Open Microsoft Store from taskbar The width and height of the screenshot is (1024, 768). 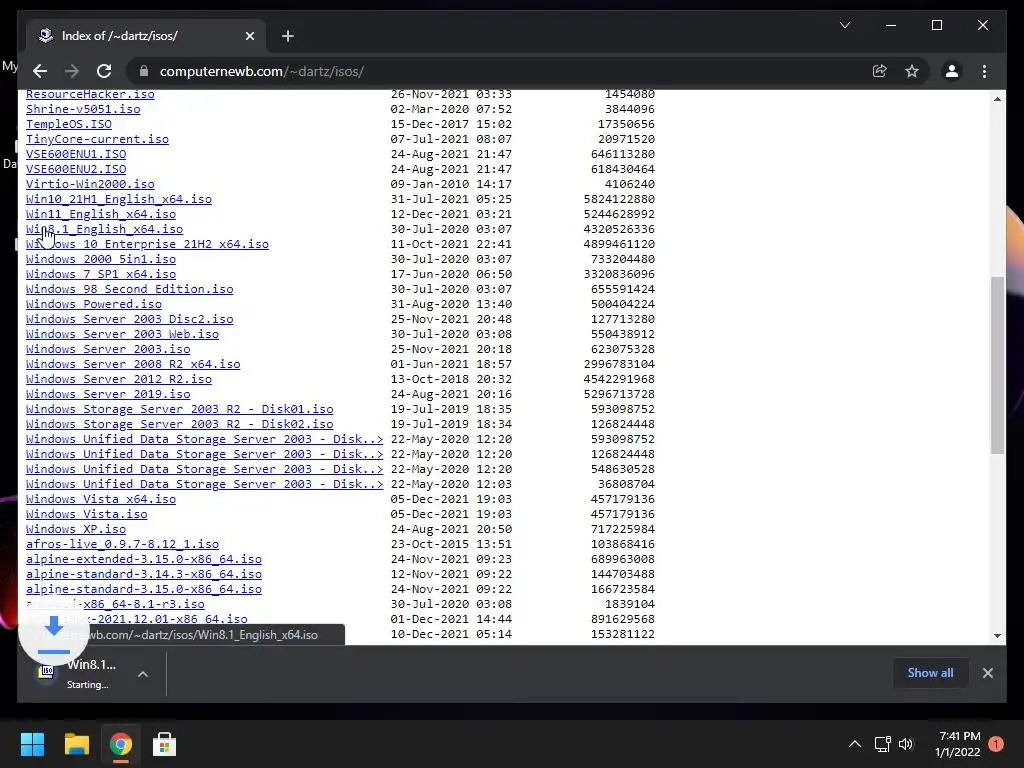pyautogui.click(x=165, y=744)
